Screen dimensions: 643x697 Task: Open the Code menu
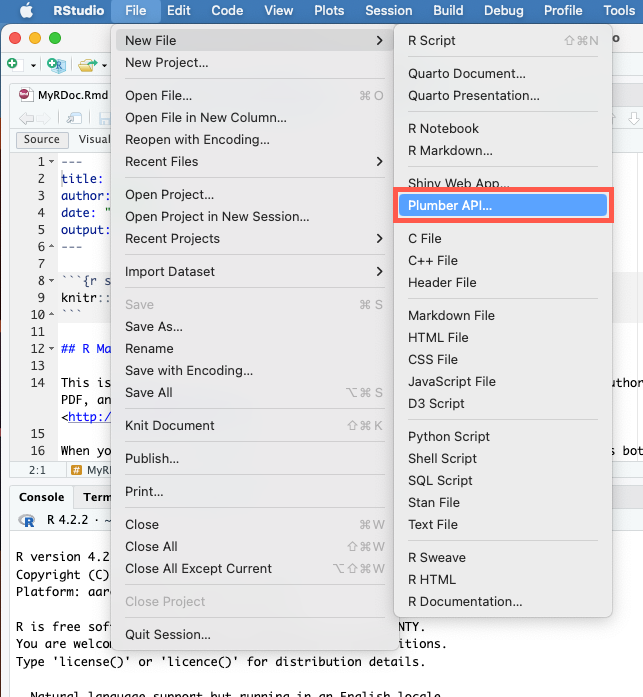click(227, 11)
